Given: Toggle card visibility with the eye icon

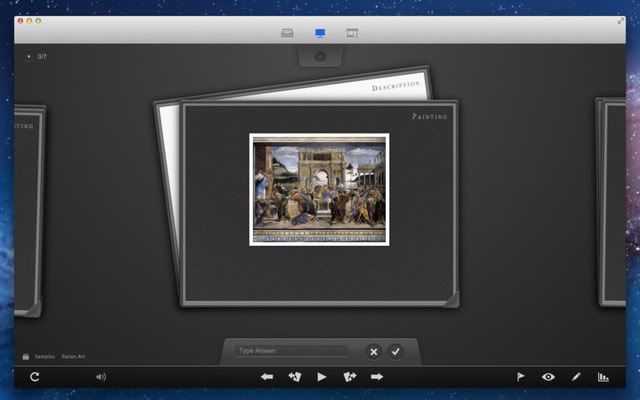Looking at the screenshot, I should coord(548,377).
